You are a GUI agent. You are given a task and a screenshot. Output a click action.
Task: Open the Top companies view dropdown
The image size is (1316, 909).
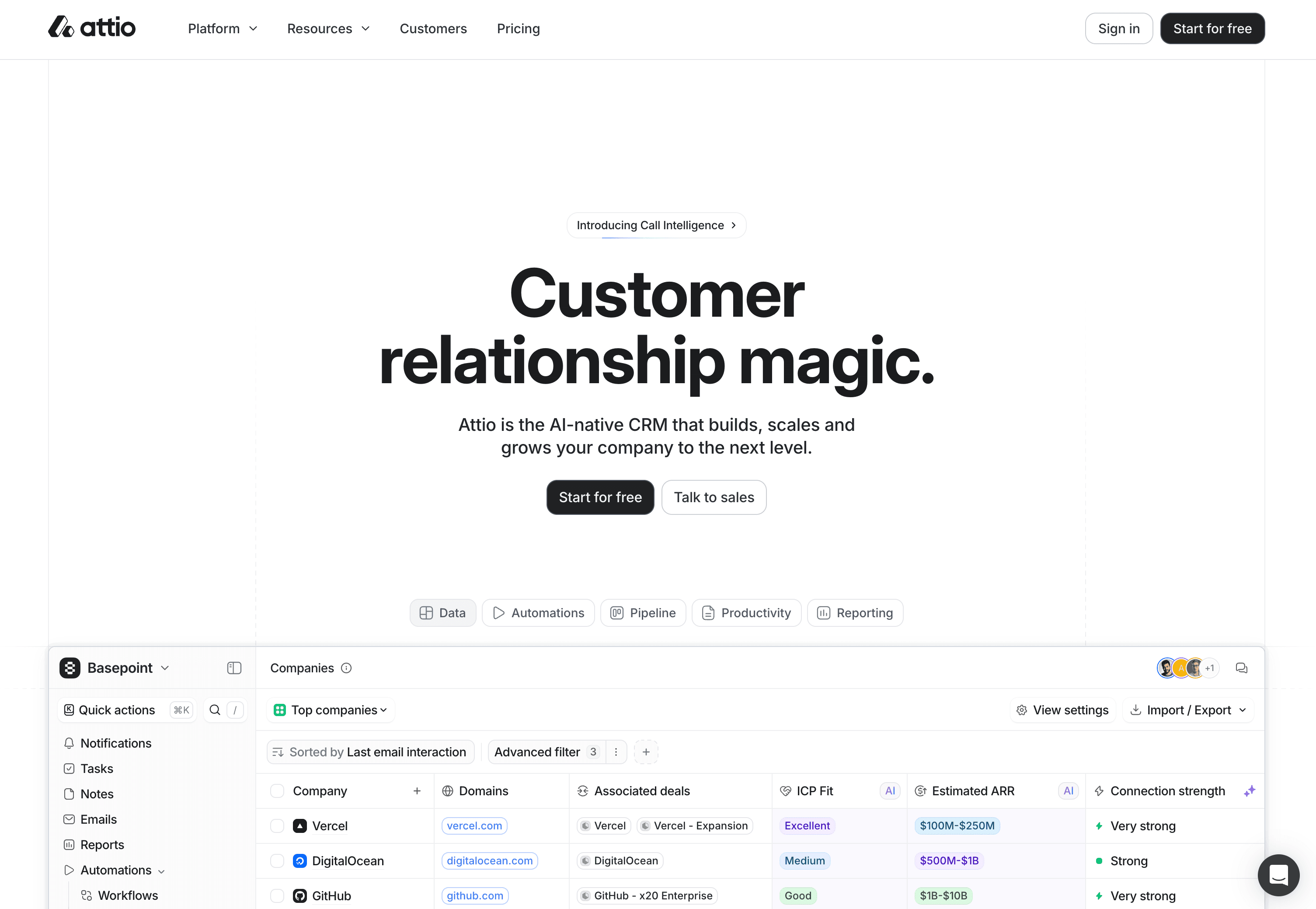tap(331, 710)
